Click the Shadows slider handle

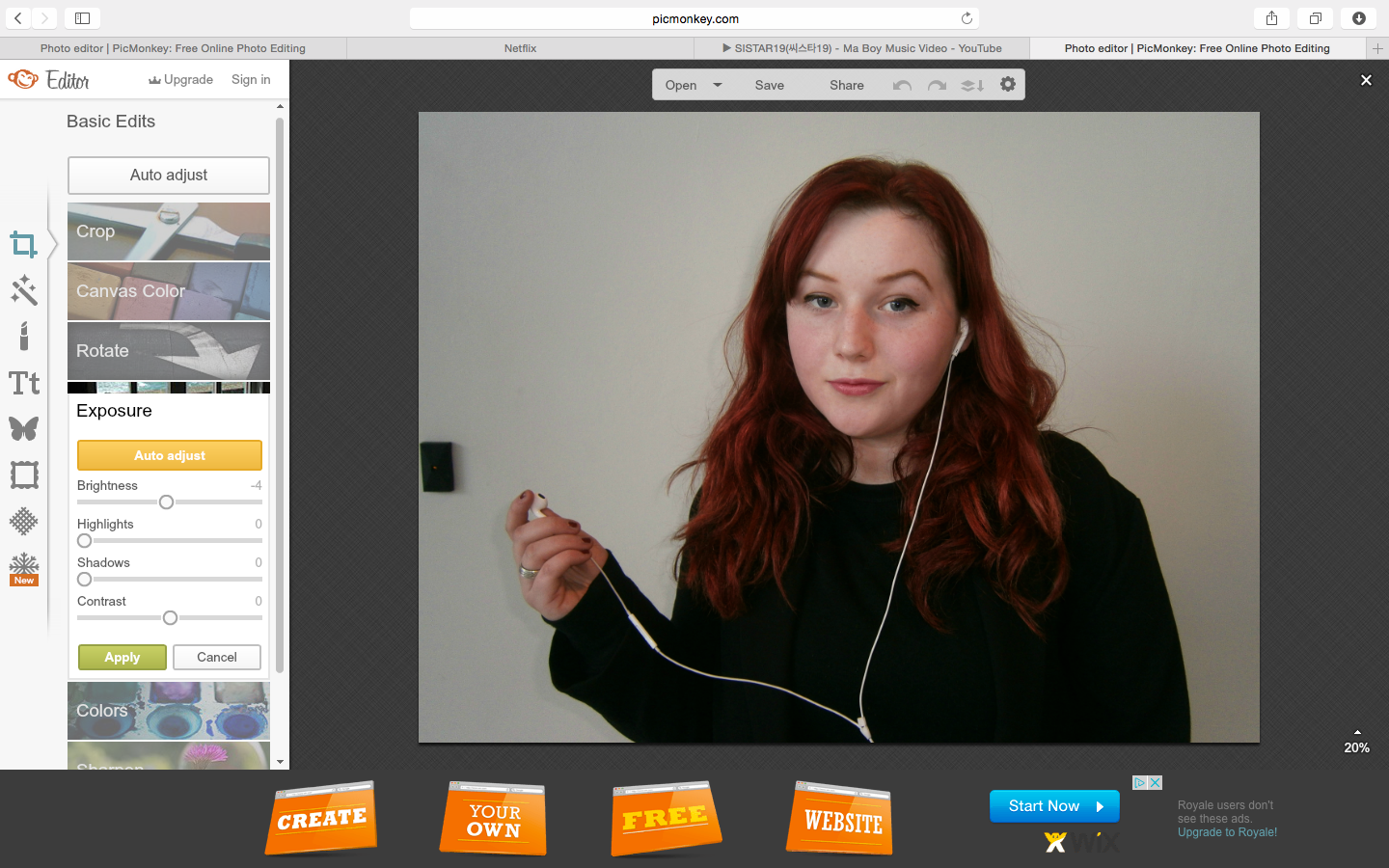[x=85, y=580]
